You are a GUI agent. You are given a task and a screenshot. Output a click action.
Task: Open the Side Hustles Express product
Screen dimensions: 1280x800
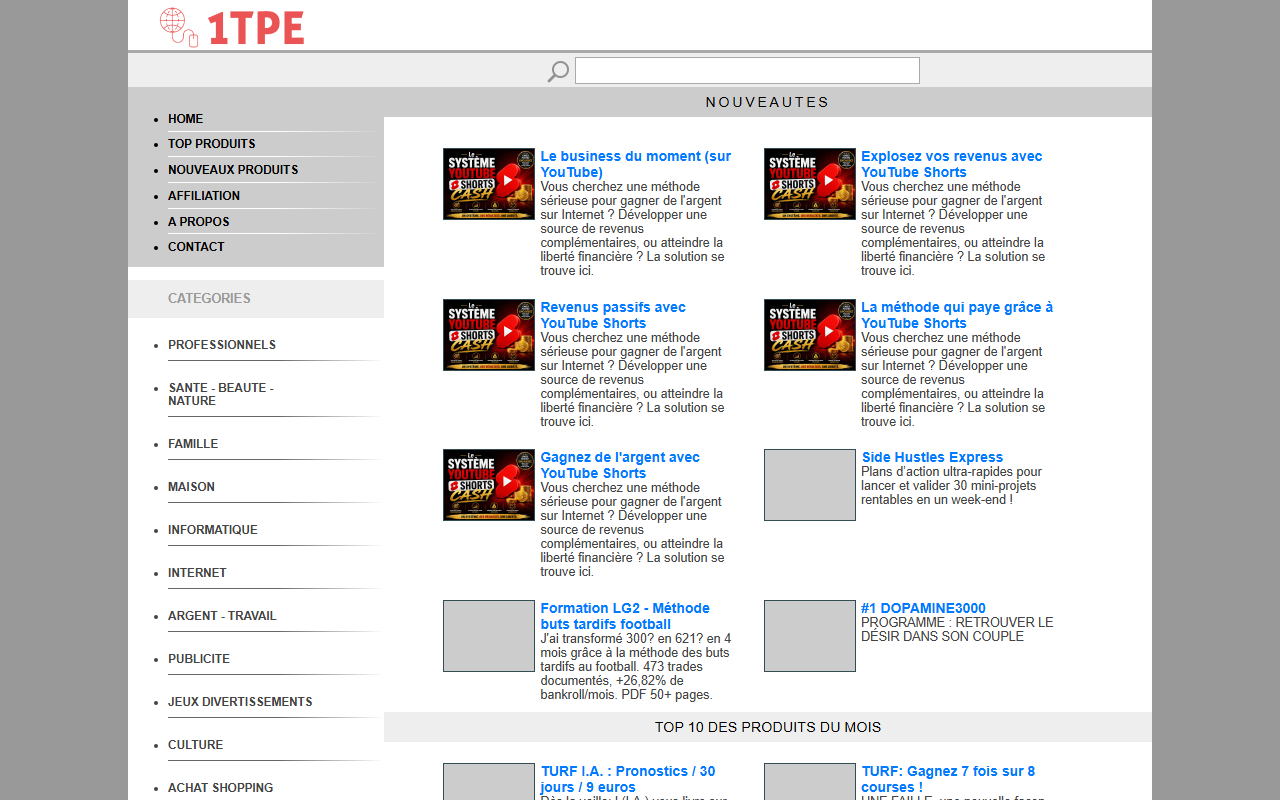point(932,458)
